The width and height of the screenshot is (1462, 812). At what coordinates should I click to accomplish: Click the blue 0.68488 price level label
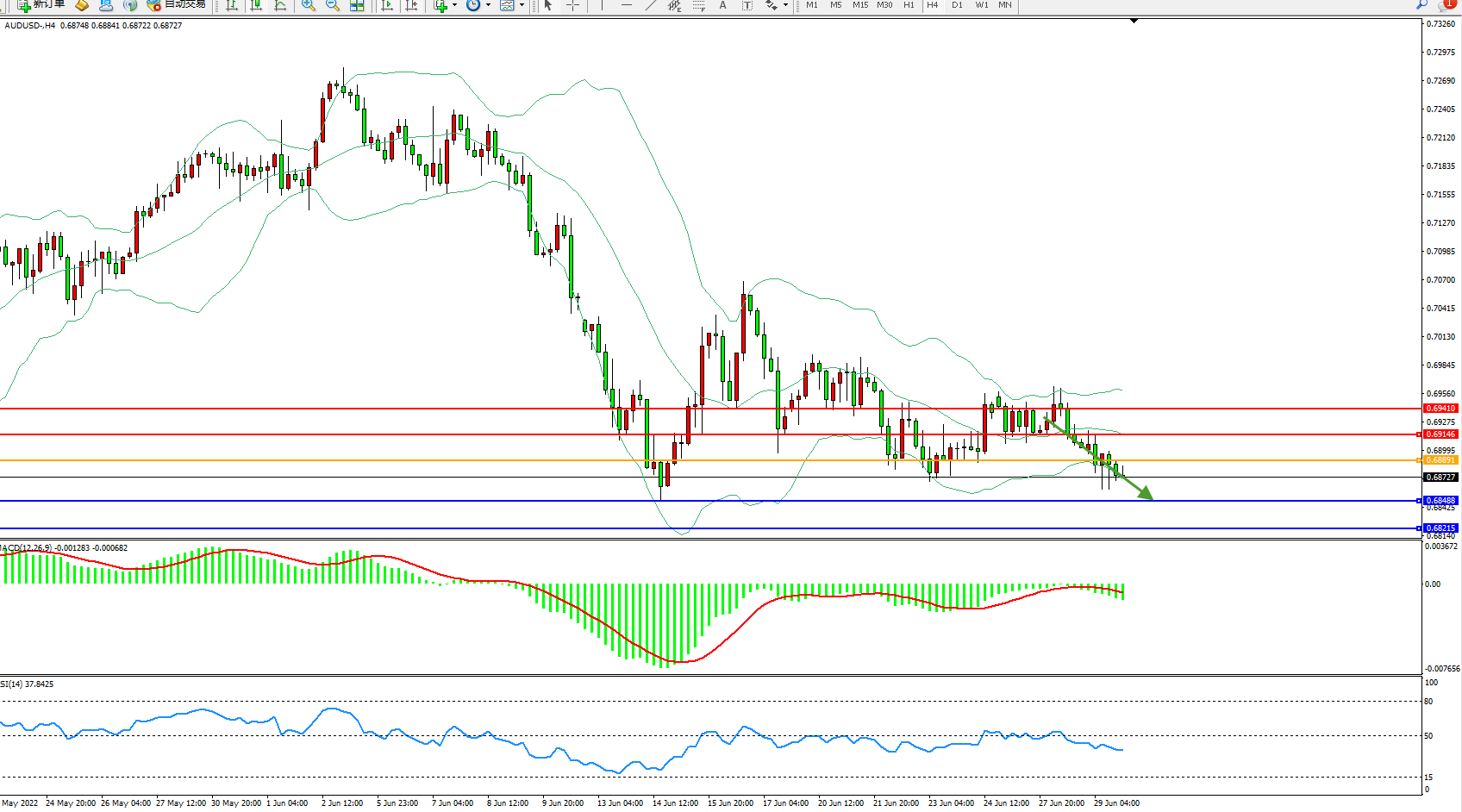[1440, 501]
